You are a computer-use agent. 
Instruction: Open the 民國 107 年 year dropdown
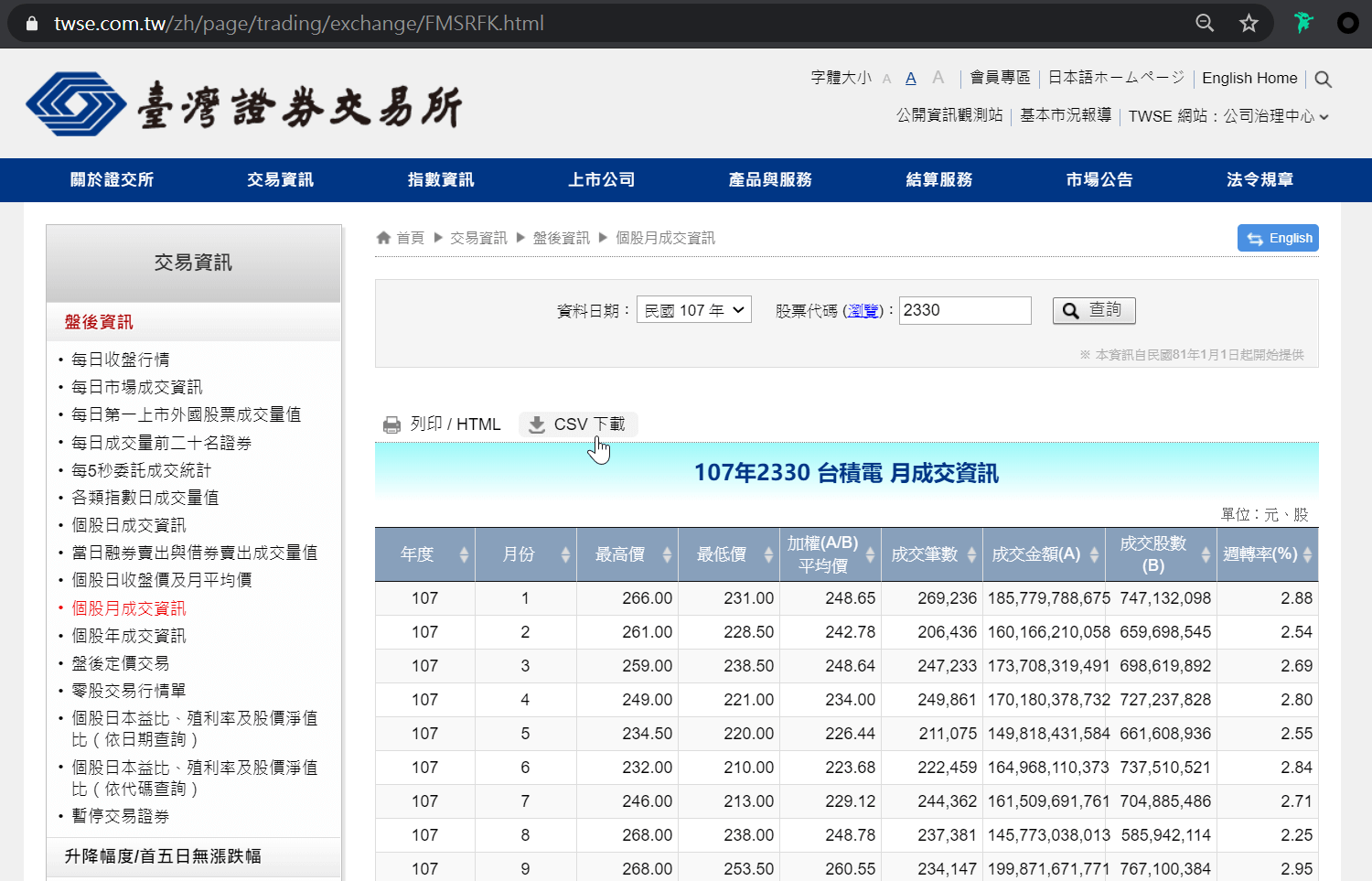tap(694, 310)
